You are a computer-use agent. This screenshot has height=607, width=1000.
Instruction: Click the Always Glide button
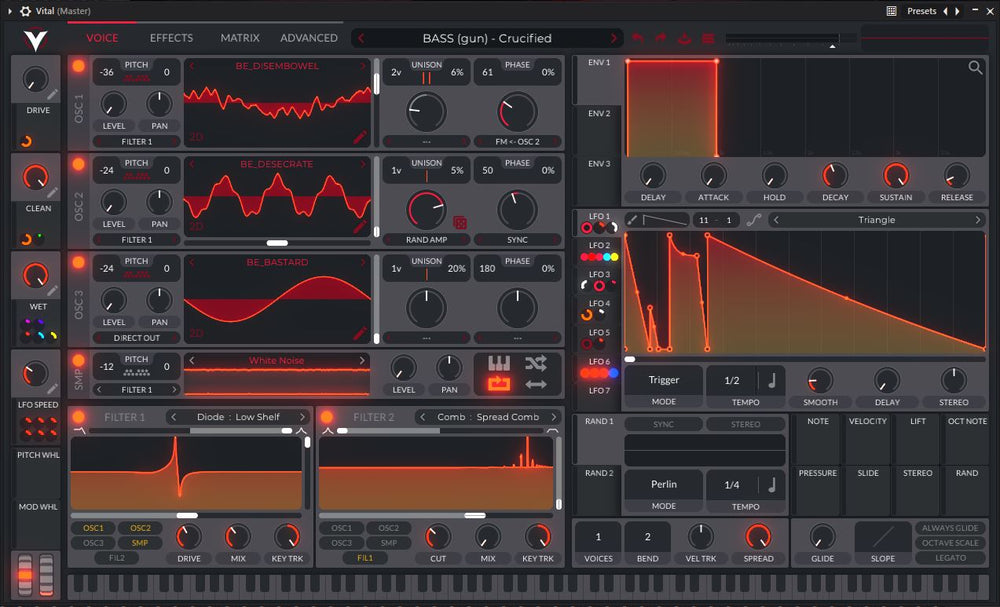click(x=950, y=528)
